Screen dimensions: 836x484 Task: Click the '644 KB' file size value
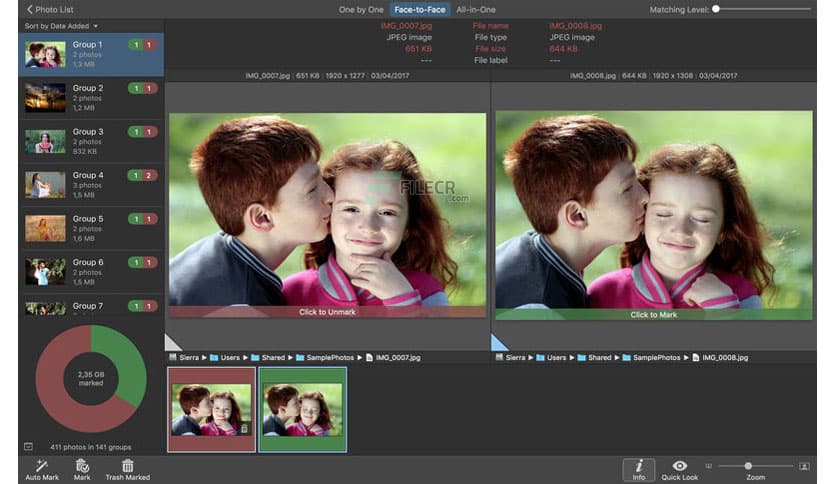[x=564, y=49]
